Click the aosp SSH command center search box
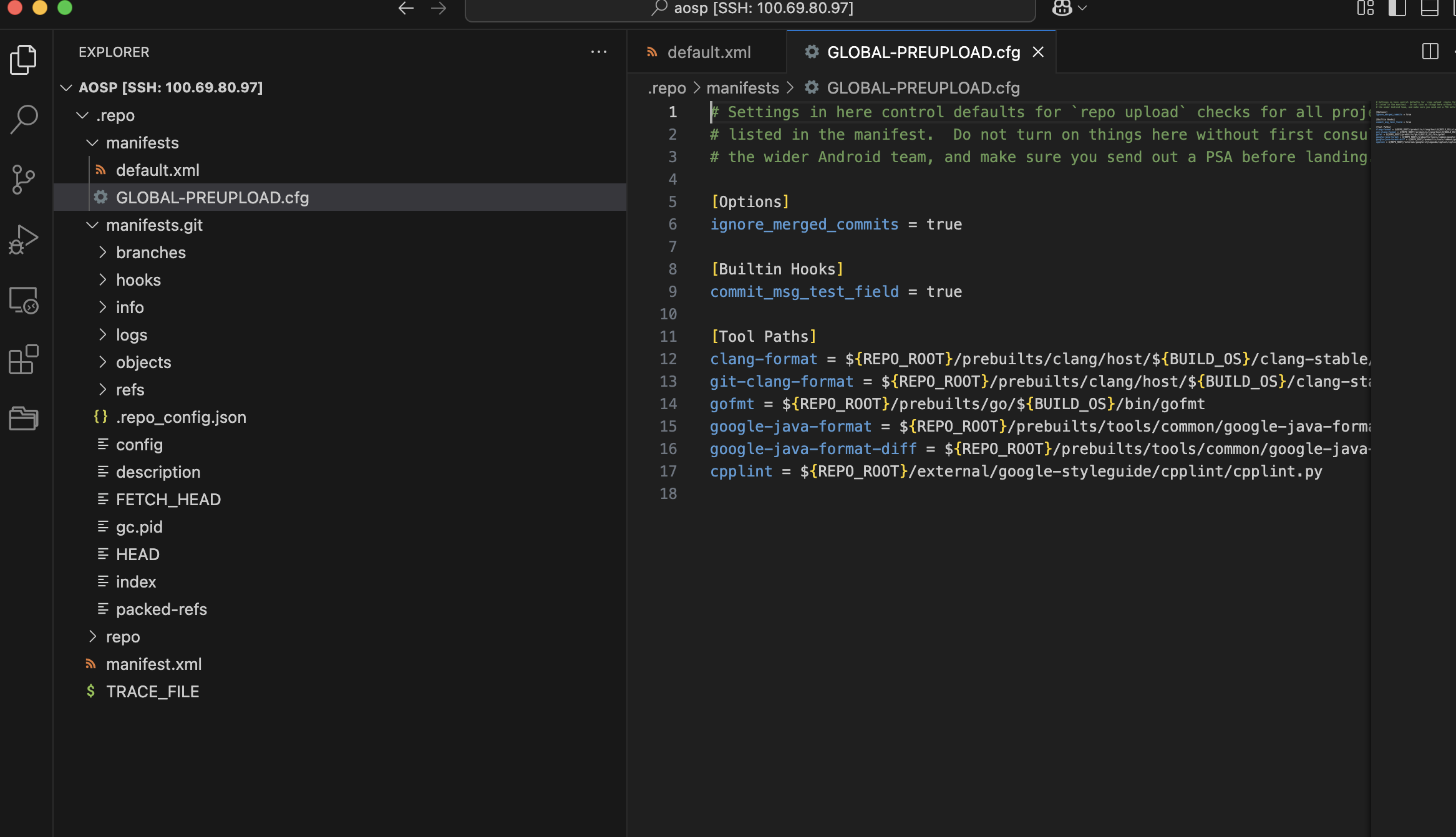 pos(750,9)
